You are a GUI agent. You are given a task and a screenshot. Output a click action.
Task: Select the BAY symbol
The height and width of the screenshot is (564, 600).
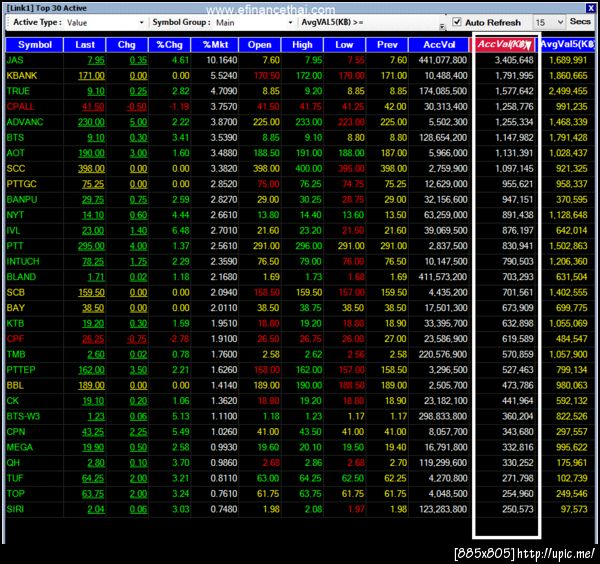point(16,308)
